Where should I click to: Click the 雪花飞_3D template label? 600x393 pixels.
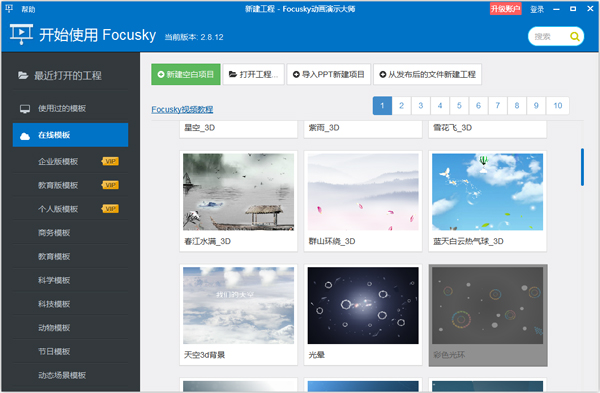(452, 128)
